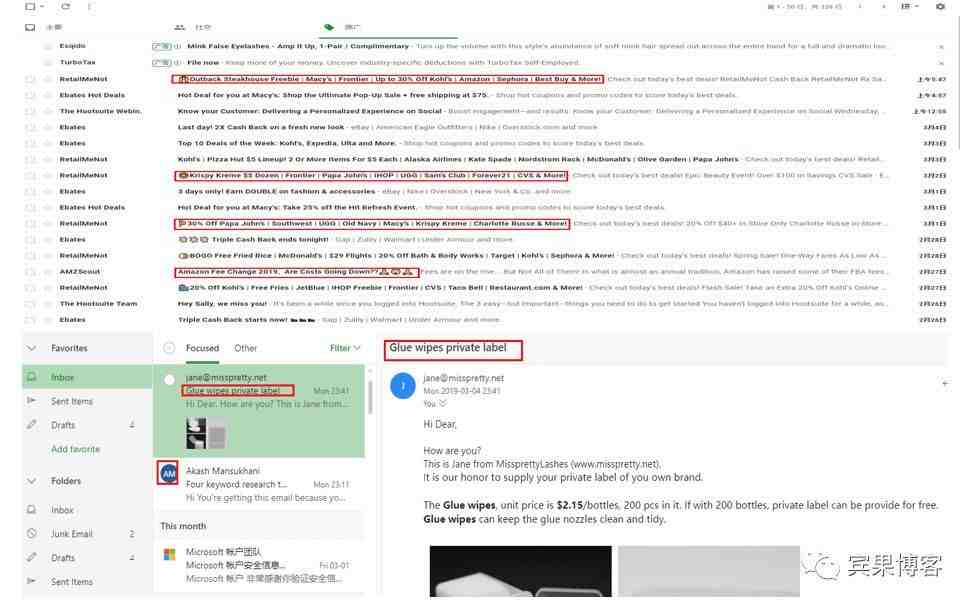The image size is (974, 608).
Task: Star the Amazon Fee Change 2019 email
Action: coord(47,271)
